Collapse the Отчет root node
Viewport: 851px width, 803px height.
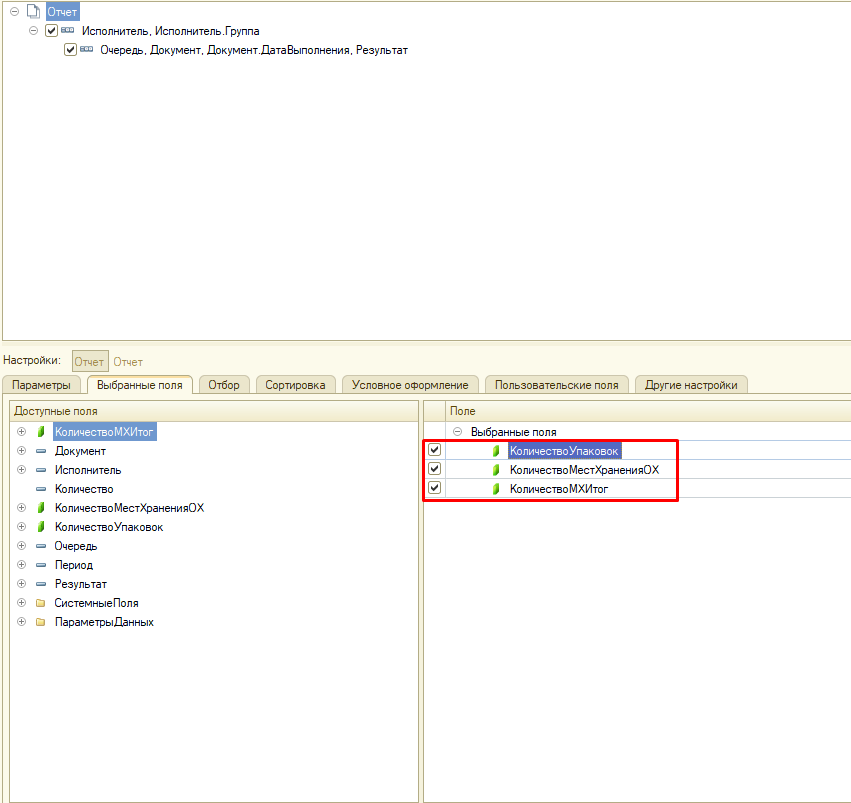coord(15,11)
